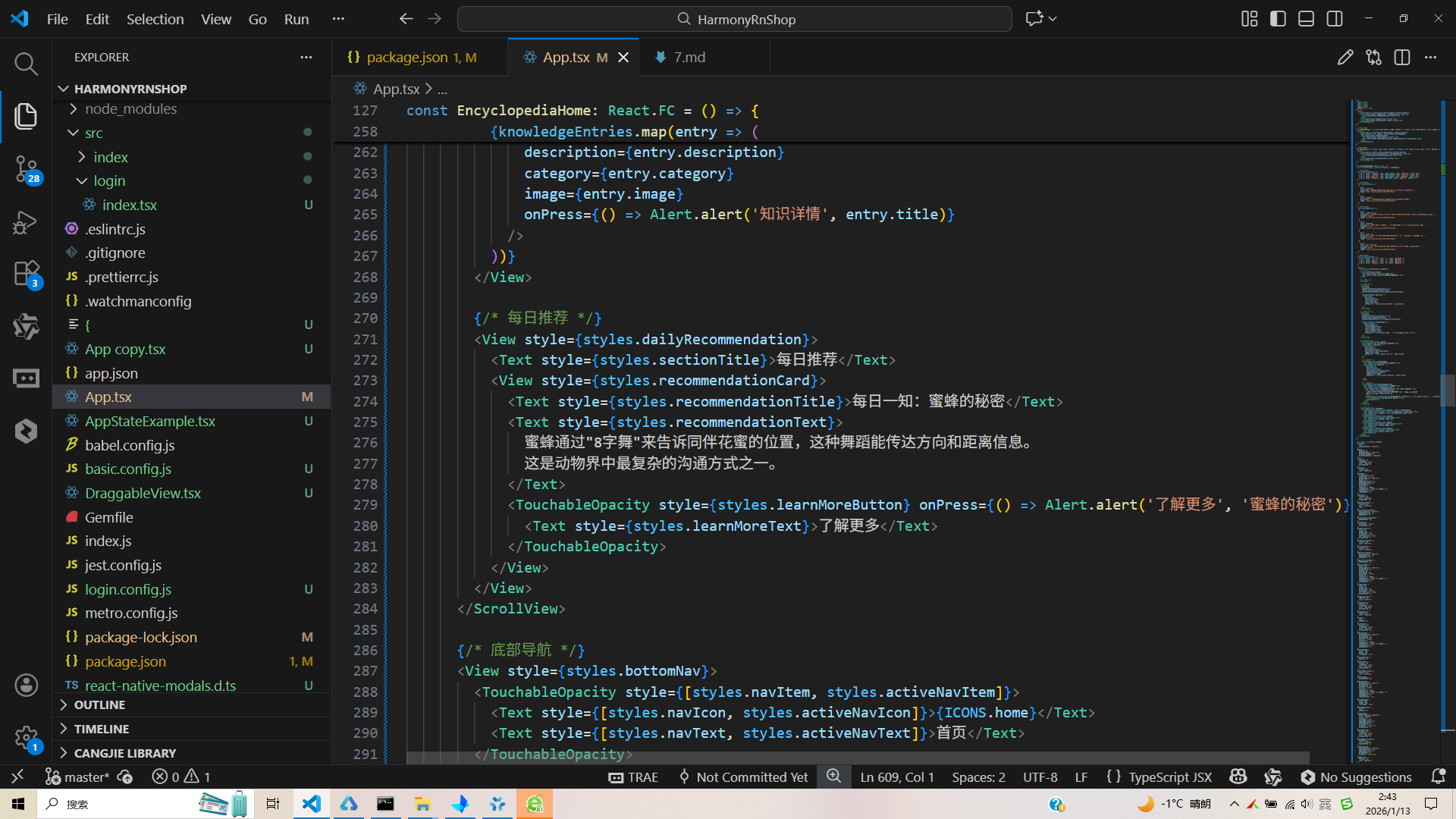Image resolution: width=1456 pixels, height=819 pixels.
Task: Split the editor to the right
Action: (x=1401, y=58)
